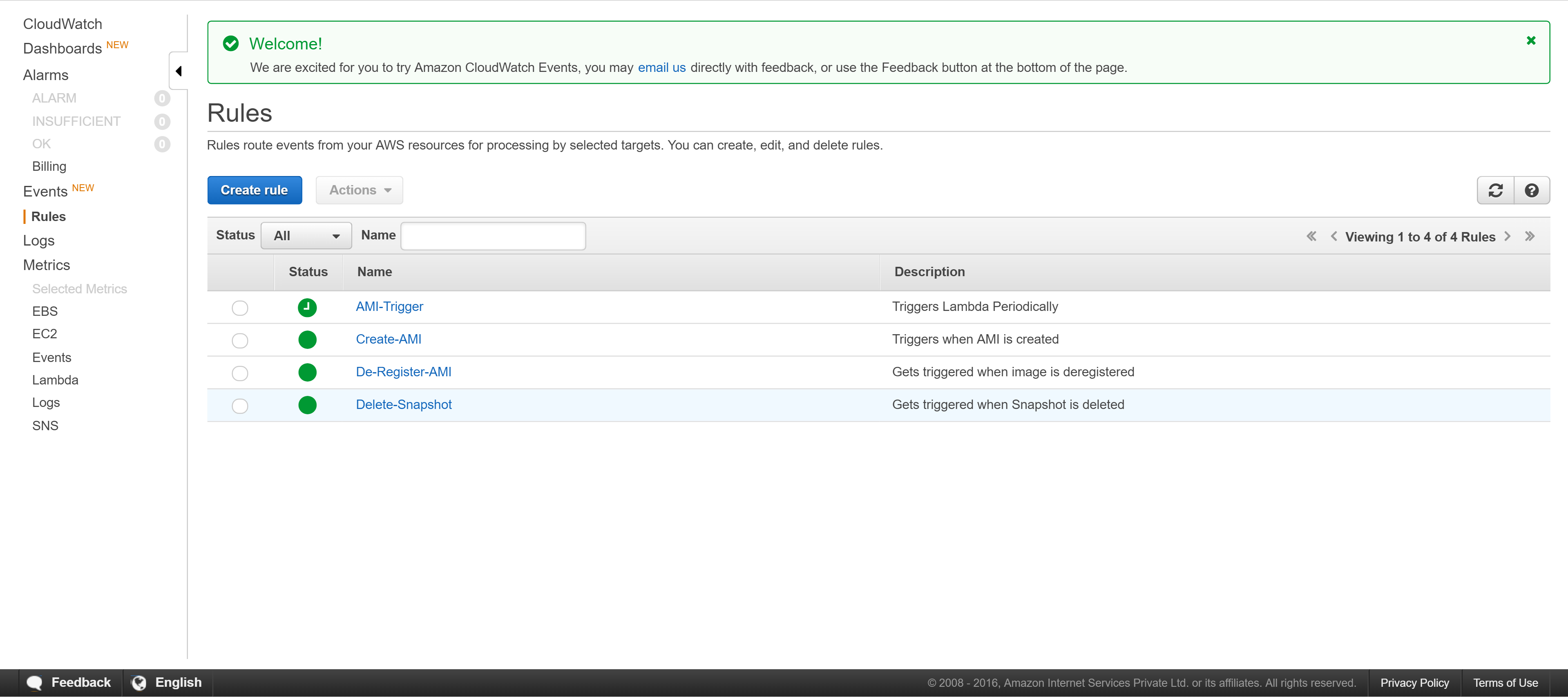Image resolution: width=1568 pixels, height=697 pixels.
Task: Open Dashboards in sidebar
Action: click(62, 49)
